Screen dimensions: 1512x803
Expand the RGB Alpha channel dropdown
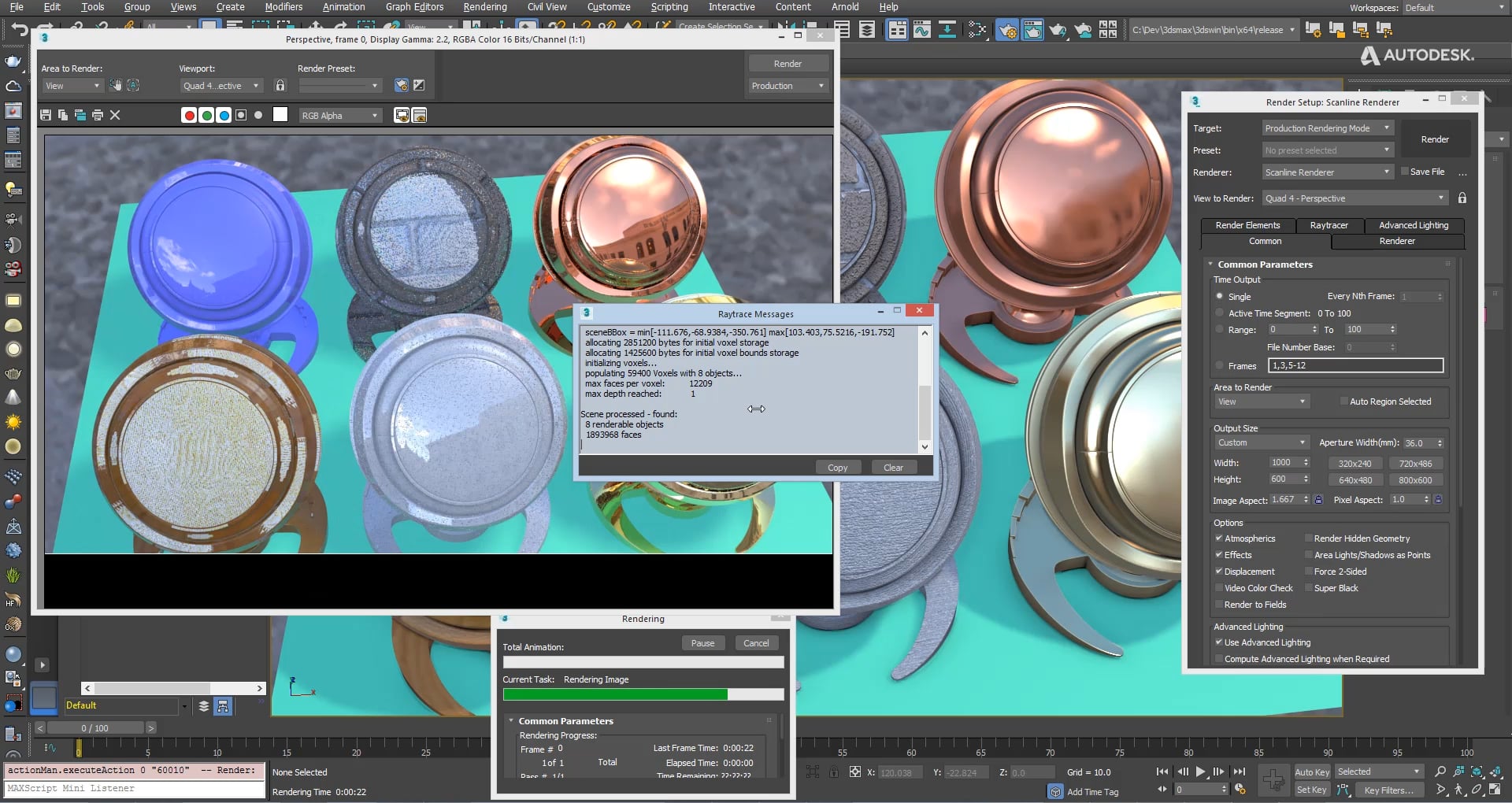click(340, 116)
